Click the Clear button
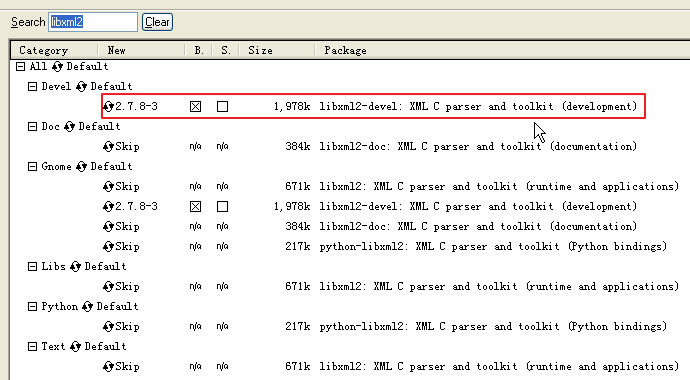The width and height of the screenshot is (690, 380). tap(157, 22)
